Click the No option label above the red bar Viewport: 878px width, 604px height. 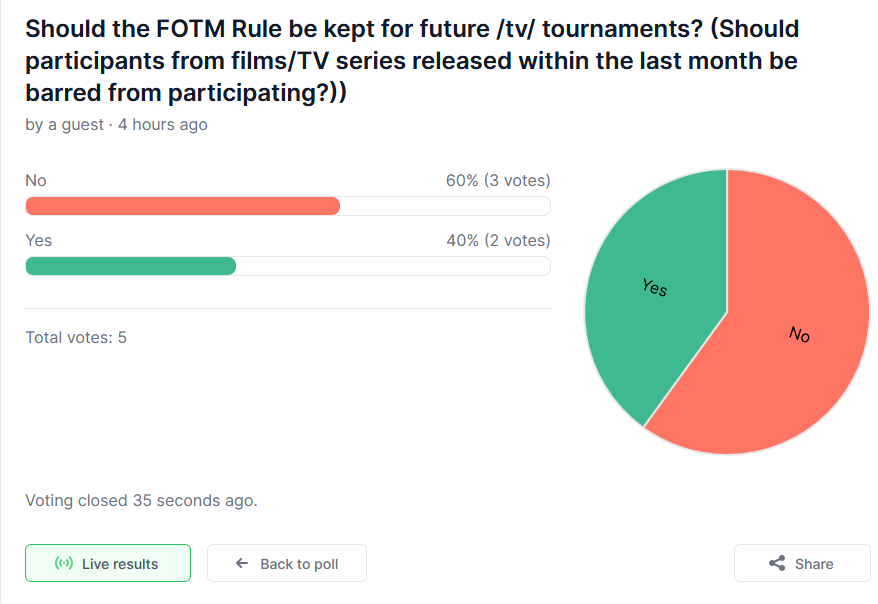36,181
